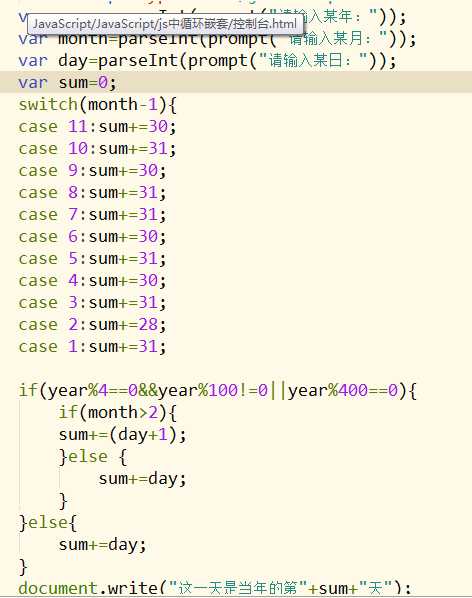The image size is (472, 598).
Task: Click the line 'case 10:sum+=31;'
Action: [x=97, y=149]
